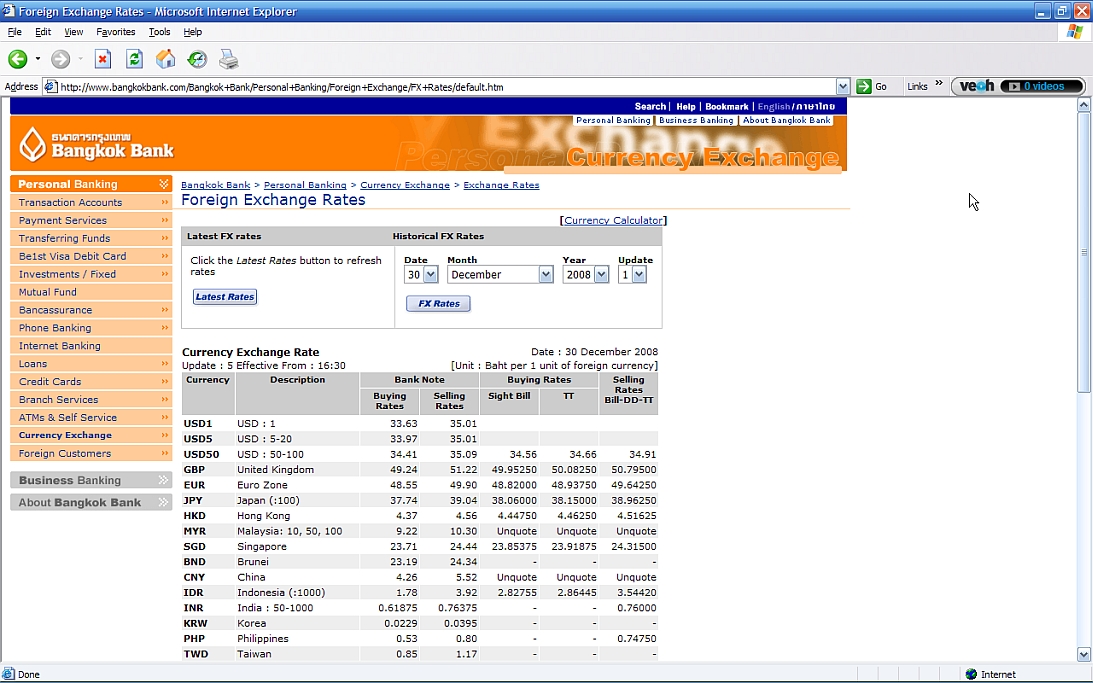Go to the Home page icon
The image size is (1093, 683).
[x=165, y=59]
